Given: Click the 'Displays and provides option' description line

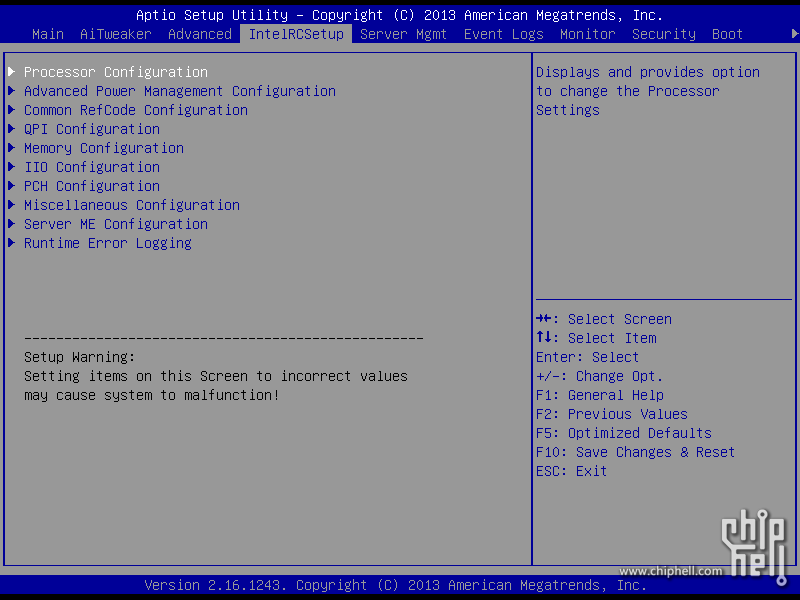Looking at the screenshot, I should pyautogui.click(x=647, y=72).
